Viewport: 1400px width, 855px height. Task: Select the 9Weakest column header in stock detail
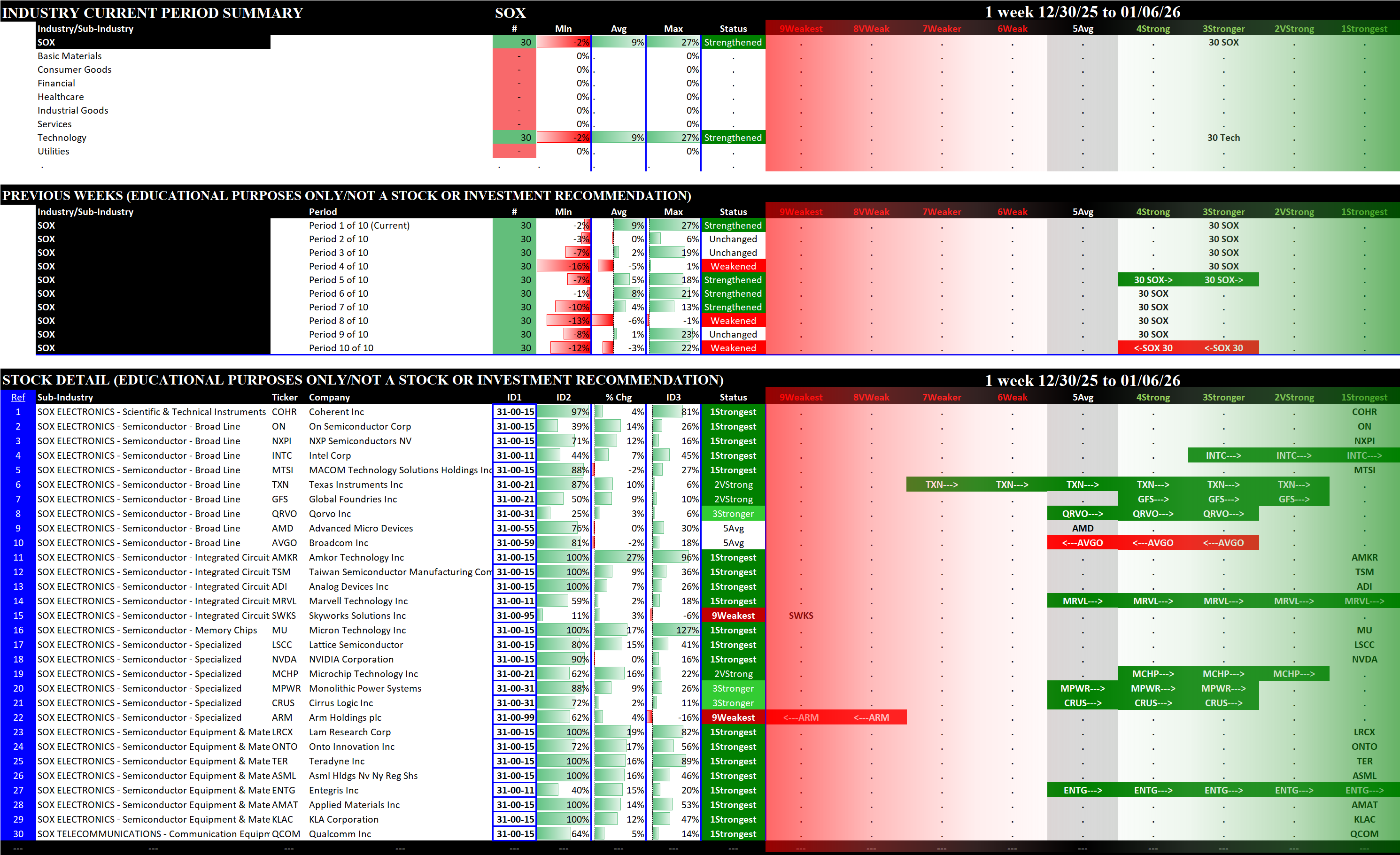point(801,397)
